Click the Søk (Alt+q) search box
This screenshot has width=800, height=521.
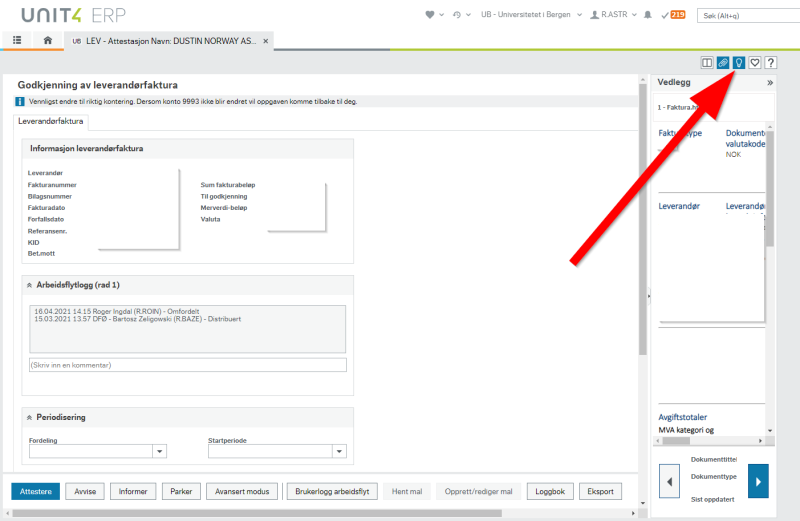pos(748,15)
